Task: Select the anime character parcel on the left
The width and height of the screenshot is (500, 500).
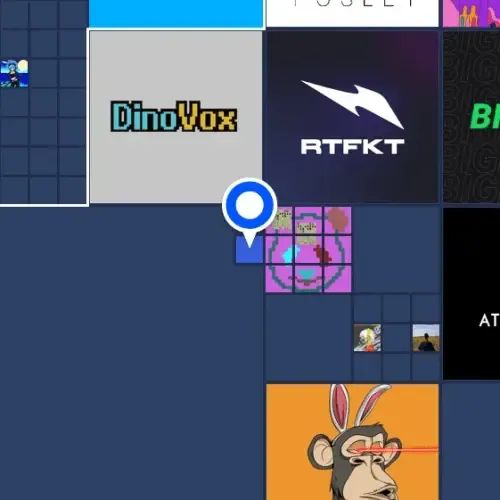Action: [14, 74]
